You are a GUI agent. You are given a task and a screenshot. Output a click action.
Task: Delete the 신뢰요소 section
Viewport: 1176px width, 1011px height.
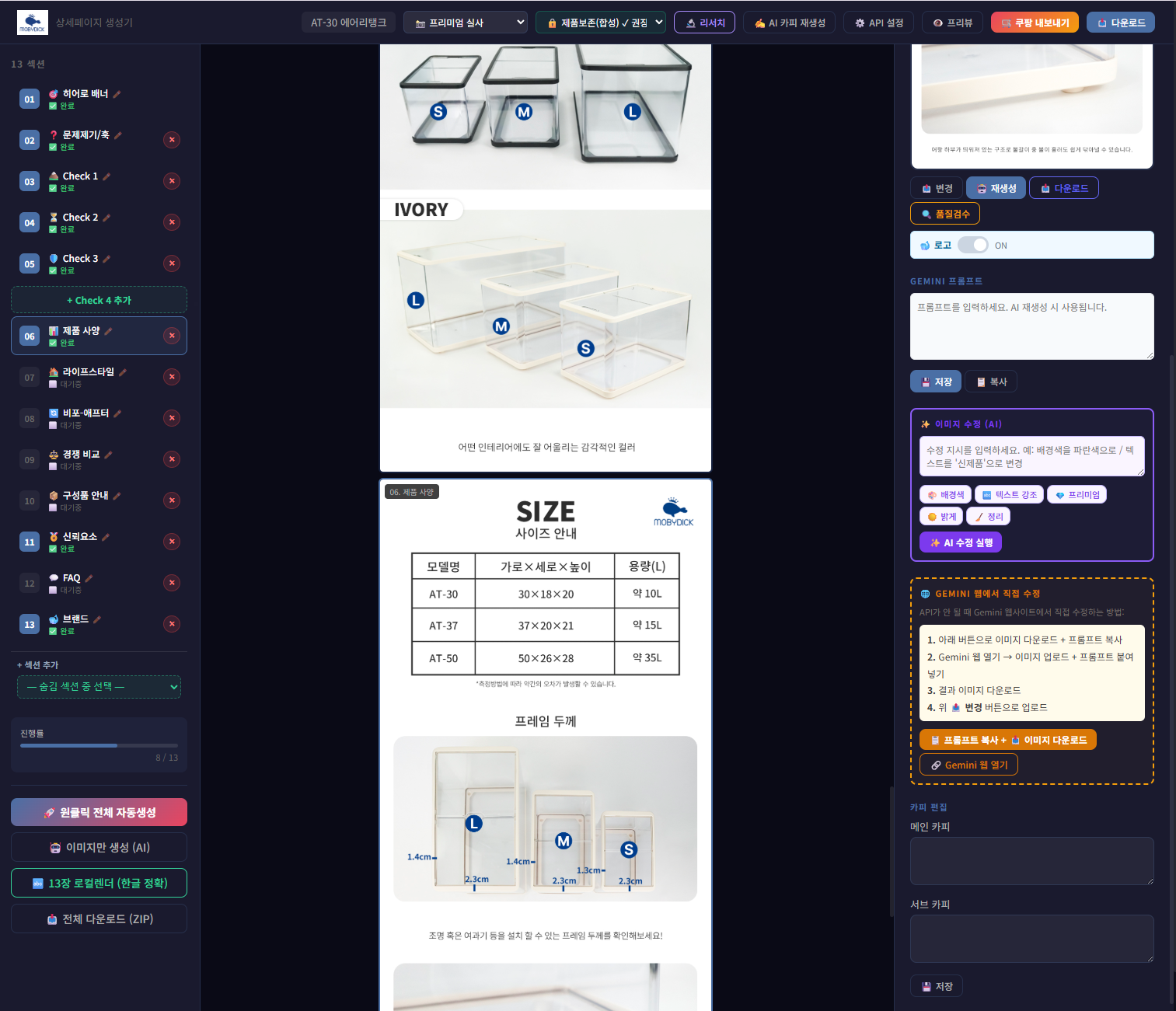click(x=172, y=542)
